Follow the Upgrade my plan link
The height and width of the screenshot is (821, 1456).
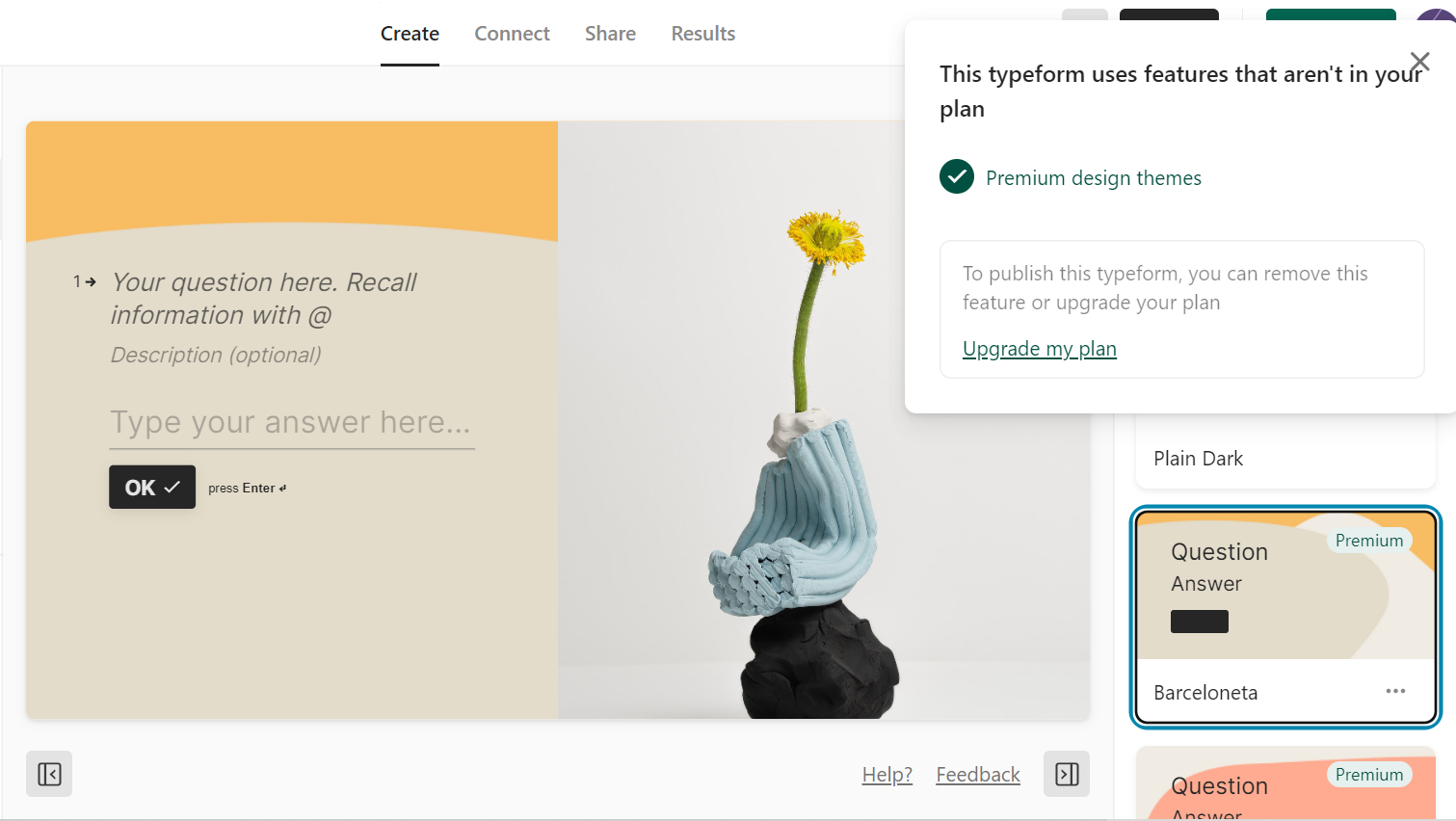click(x=1040, y=349)
